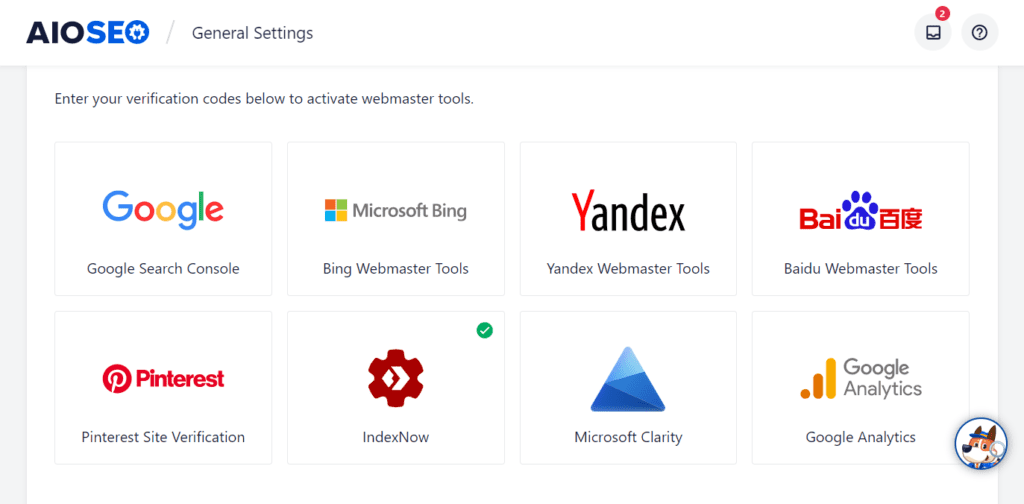Image resolution: width=1024 pixels, height=504 pixels.
Task: Click the General Settings header title
Action: click(252, 33)
